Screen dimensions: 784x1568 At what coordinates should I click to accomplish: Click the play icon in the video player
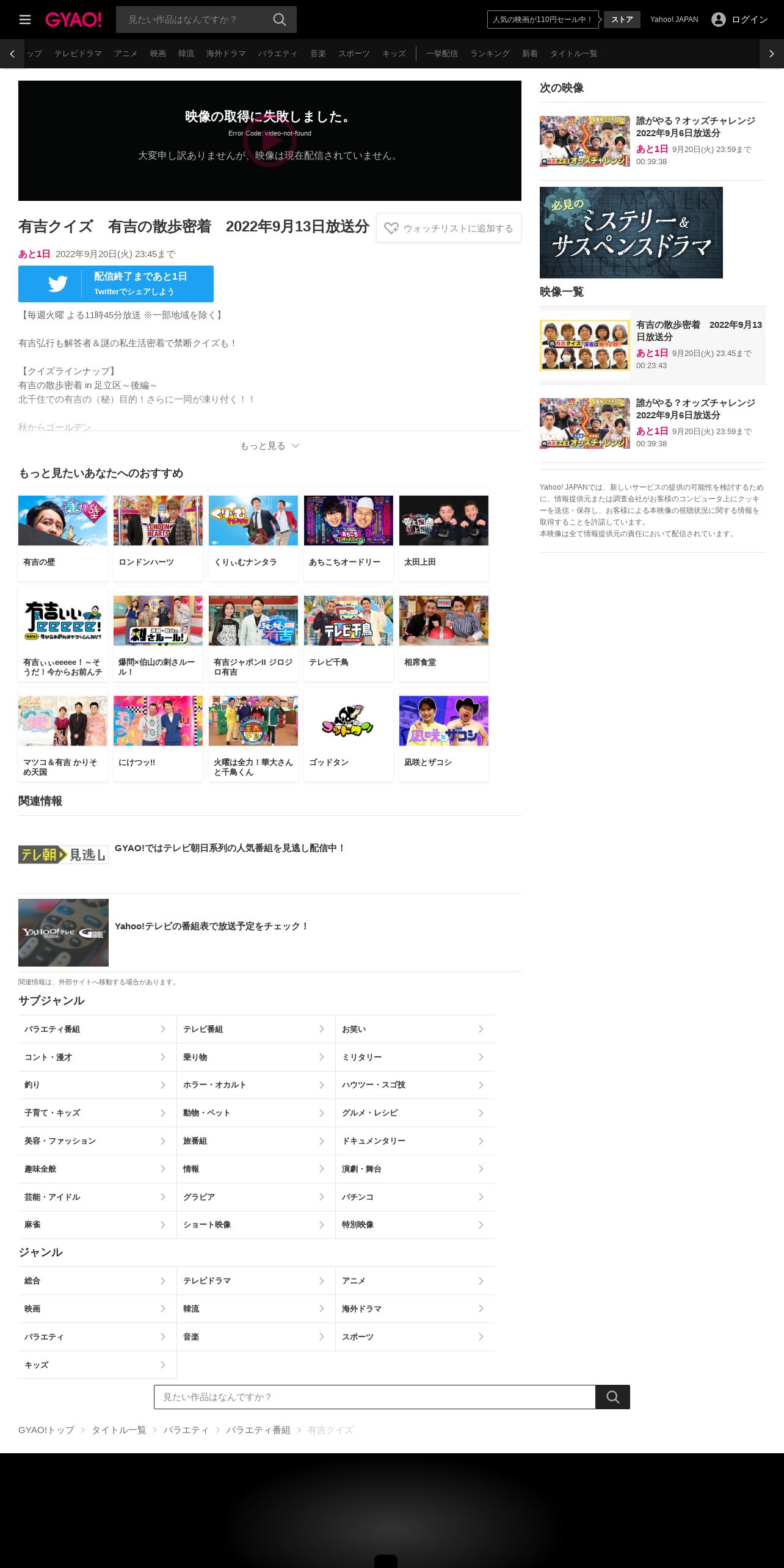click(x=270, y=141)
